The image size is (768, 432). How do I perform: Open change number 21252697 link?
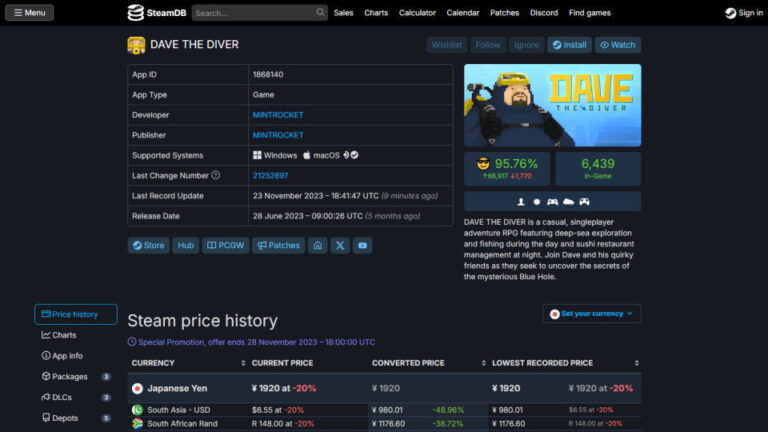[x=270, y=175]
